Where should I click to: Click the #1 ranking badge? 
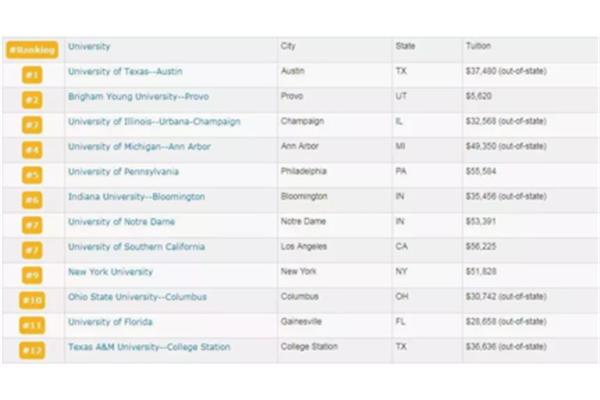[32, 75]
